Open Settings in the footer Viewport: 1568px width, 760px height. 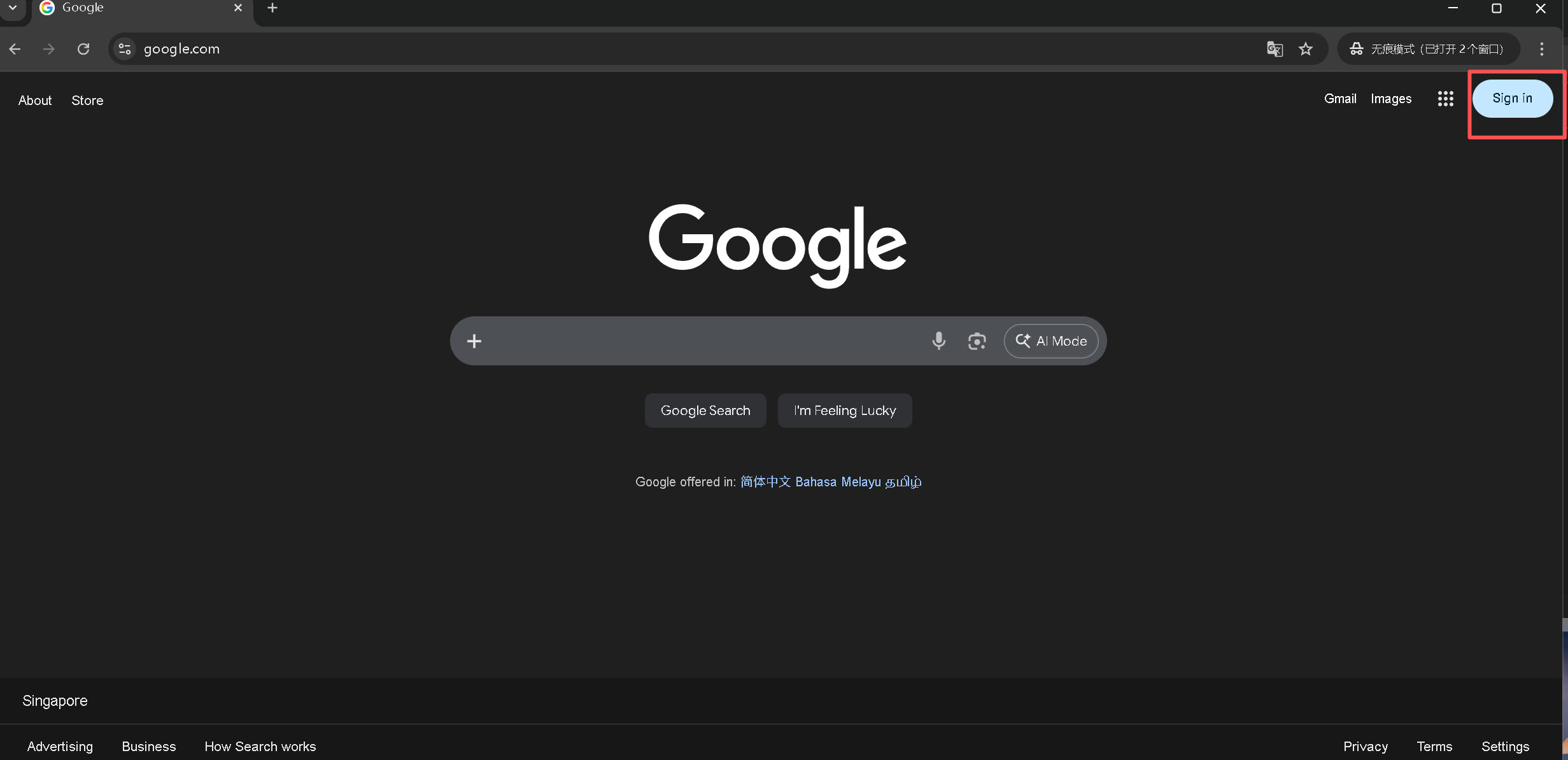point(1505,746)
